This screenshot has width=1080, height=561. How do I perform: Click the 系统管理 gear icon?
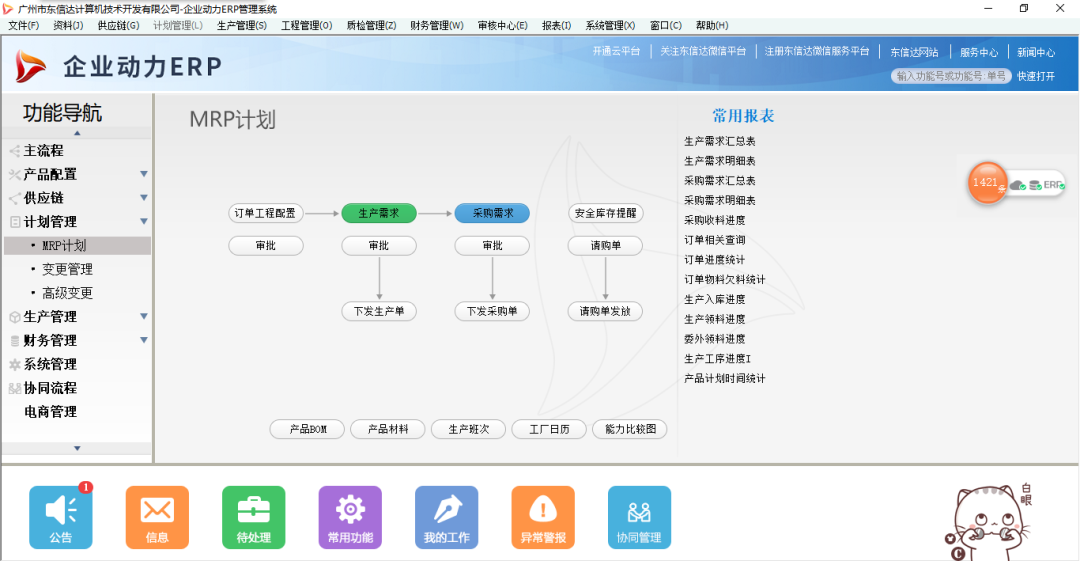tap(14, 365)
